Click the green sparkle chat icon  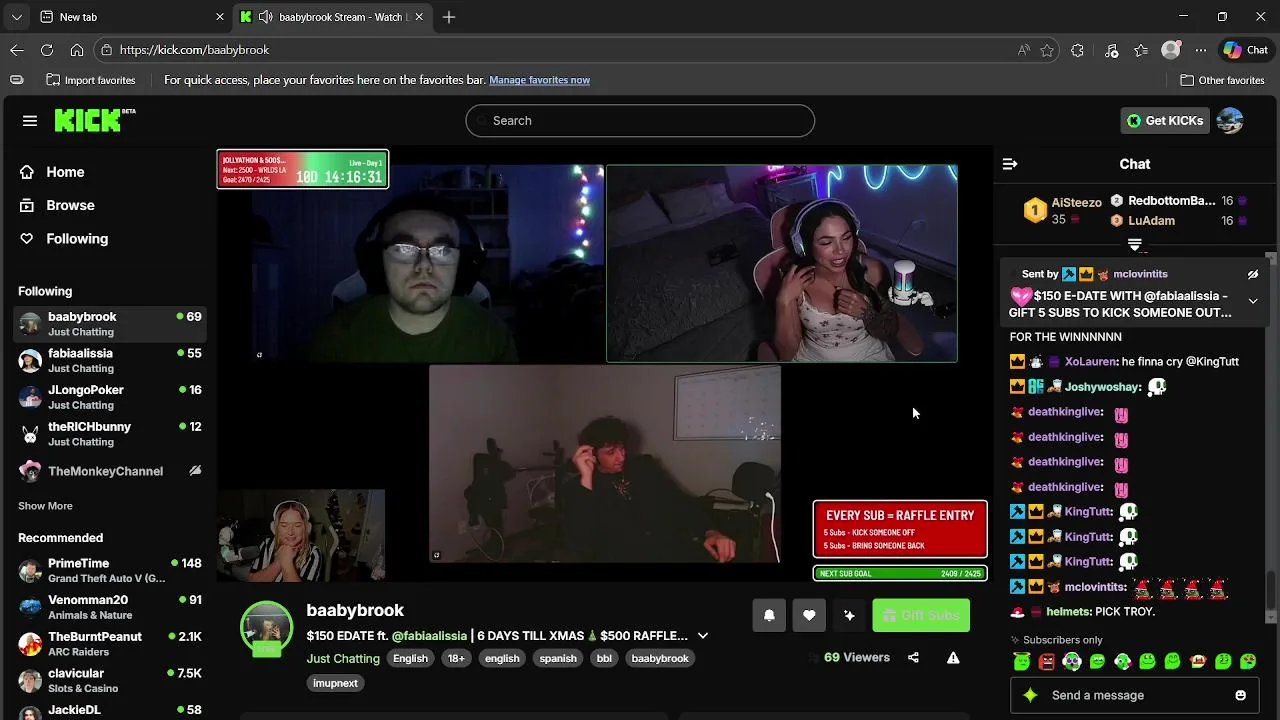point(1031,695)
